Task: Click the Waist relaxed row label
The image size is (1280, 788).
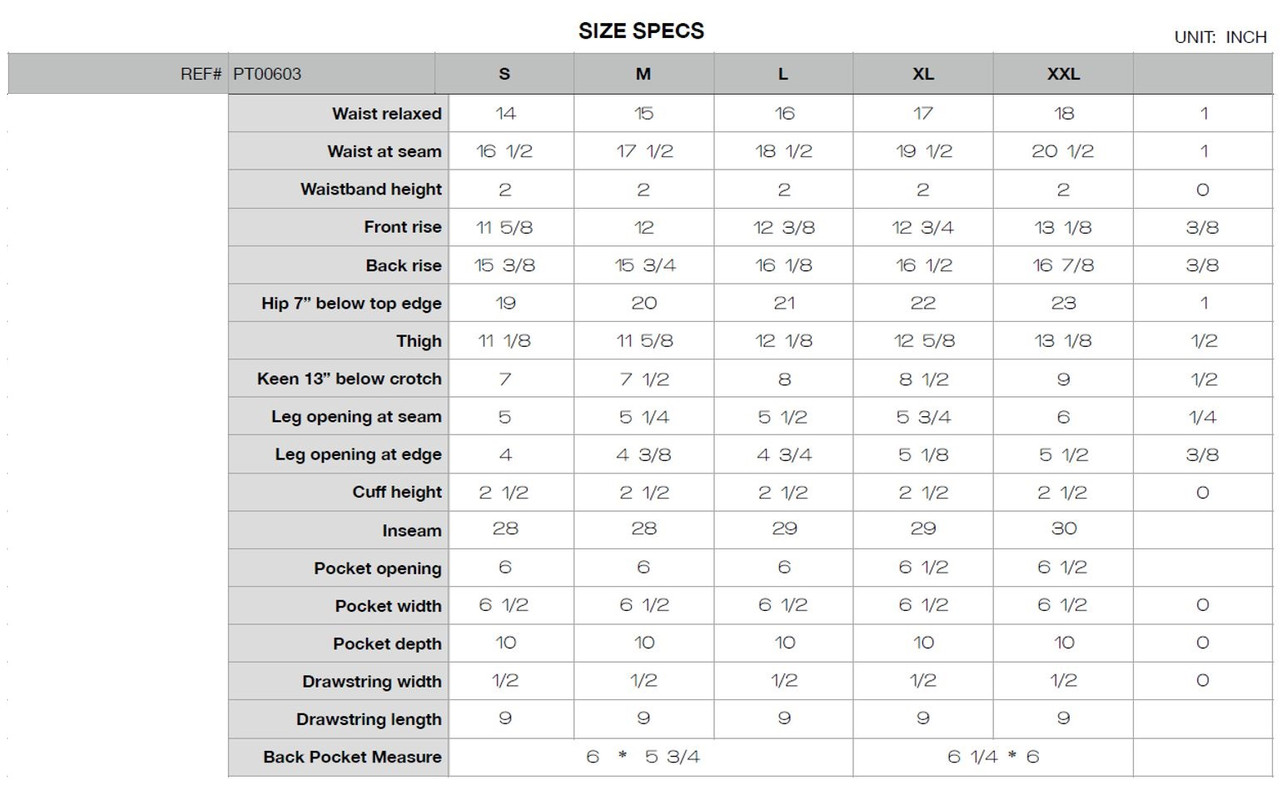Action: [386, 114]
